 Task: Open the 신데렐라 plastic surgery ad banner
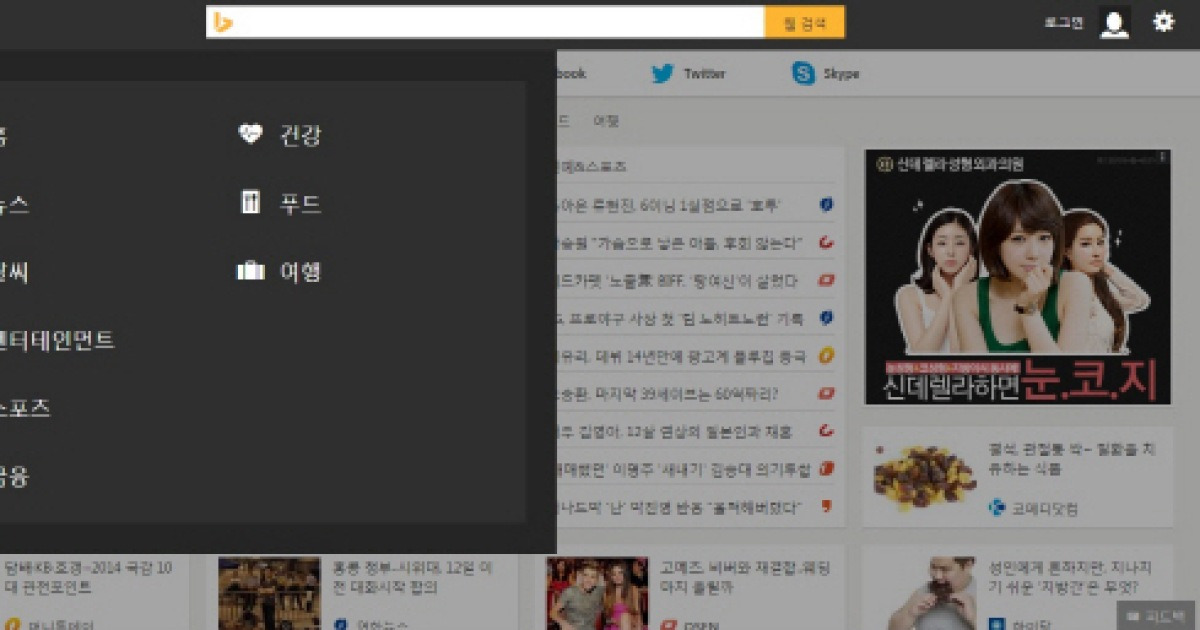[x=1017, y=277]
